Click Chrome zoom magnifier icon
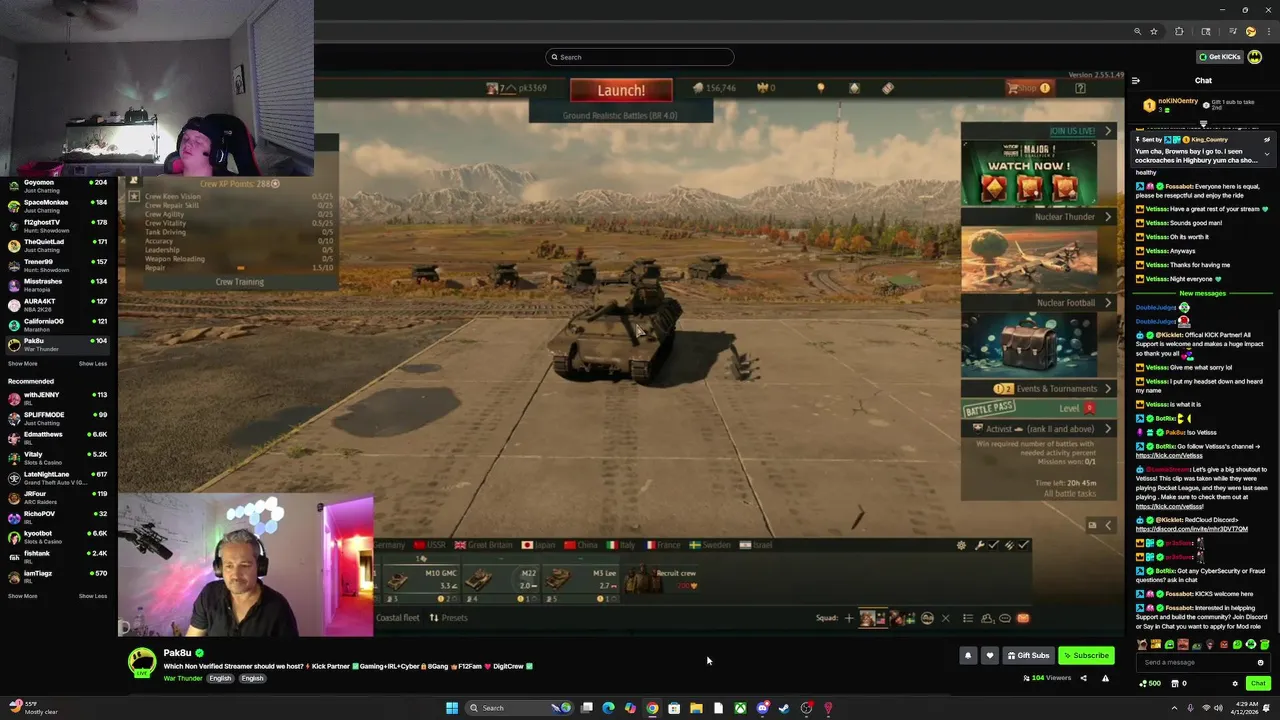The width and height of the screenshot is (1280, 720). tap(1137, 32)
